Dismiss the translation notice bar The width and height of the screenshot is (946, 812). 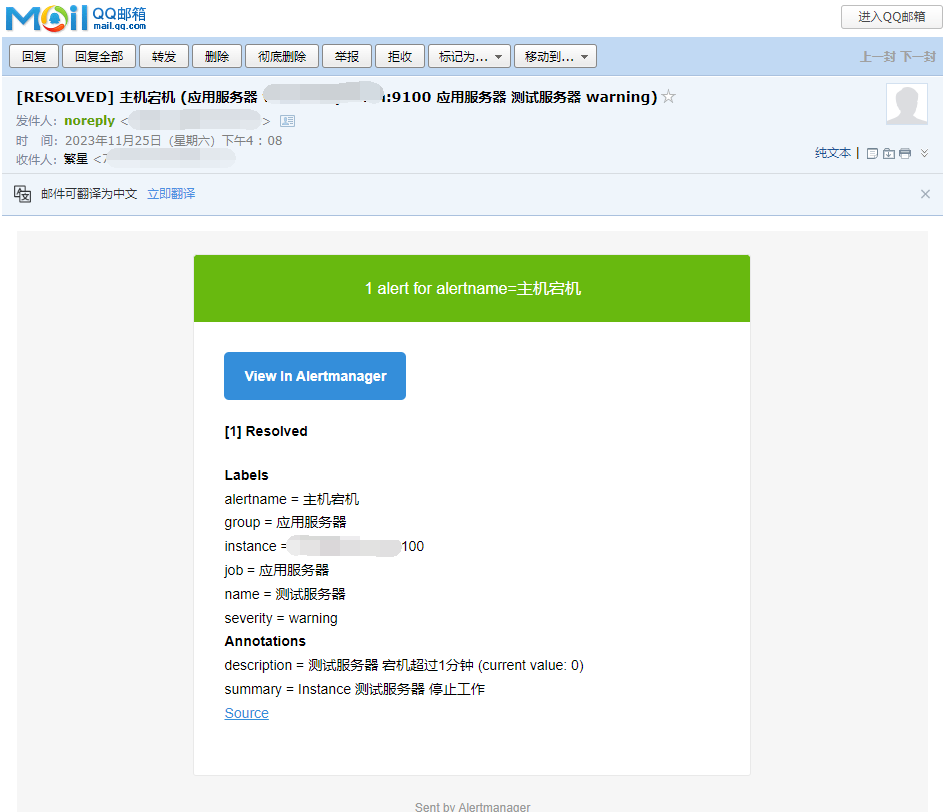[x=925, y=194]
